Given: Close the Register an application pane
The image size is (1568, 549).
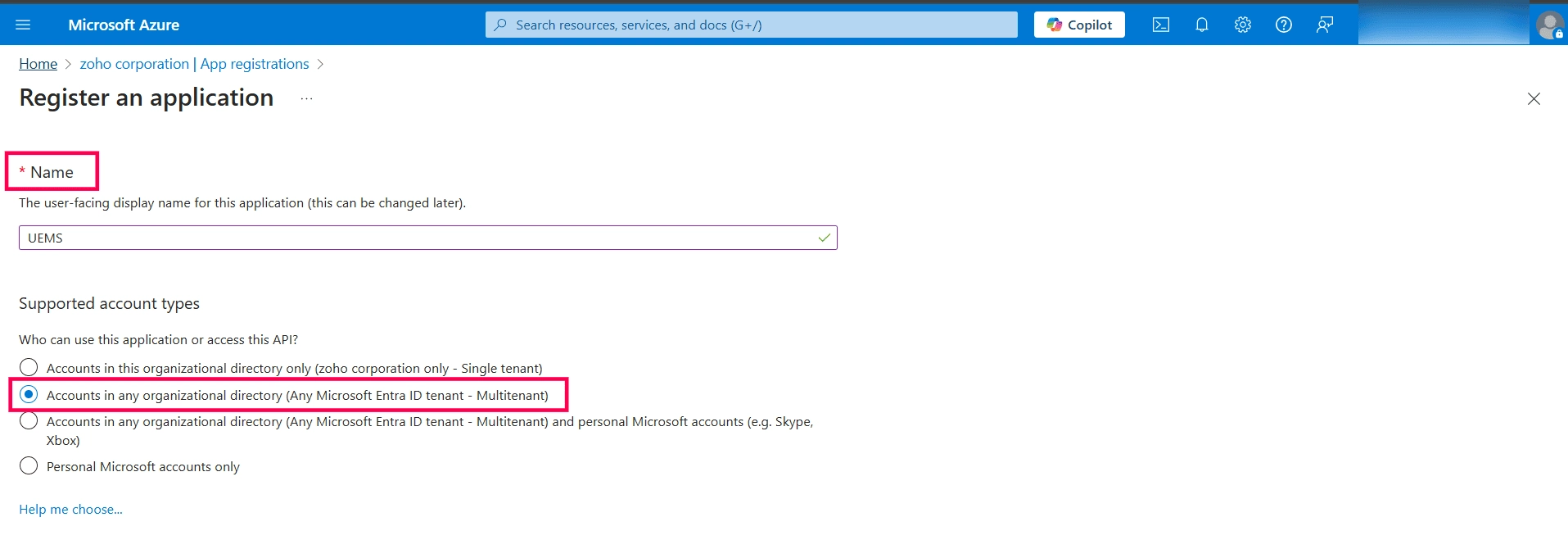Looking at the screenshot, I should 1534,98.
